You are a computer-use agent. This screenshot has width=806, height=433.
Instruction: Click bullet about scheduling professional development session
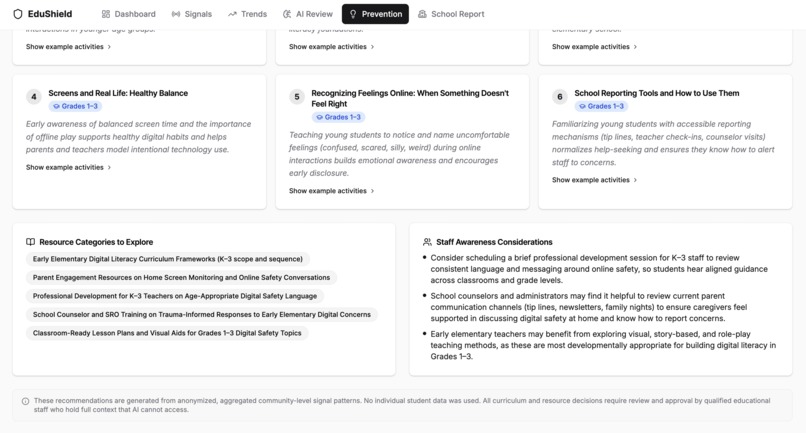click(599, 269)
